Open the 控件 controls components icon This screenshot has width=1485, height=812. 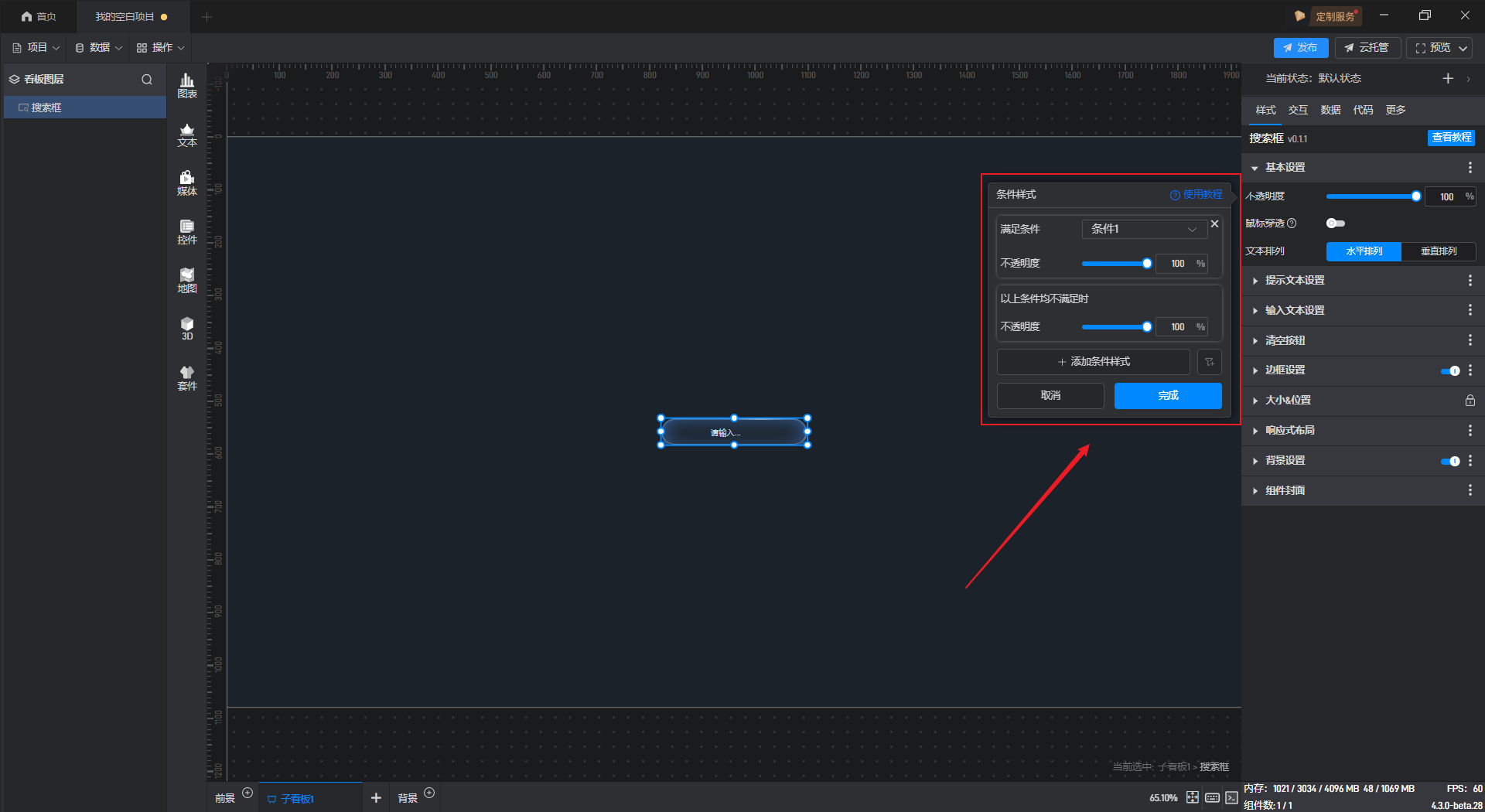187,232
